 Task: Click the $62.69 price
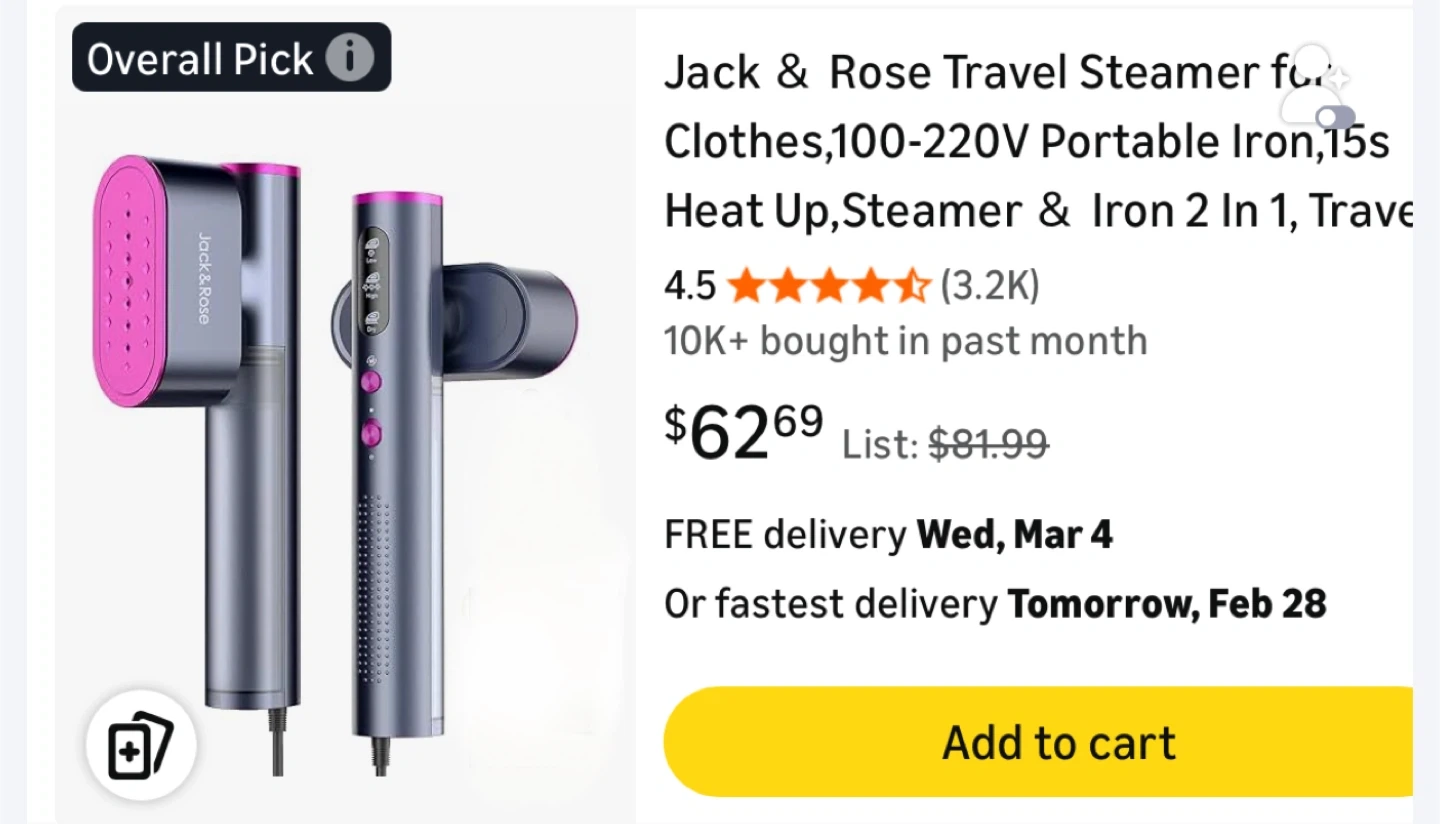(x=744, y=431)
